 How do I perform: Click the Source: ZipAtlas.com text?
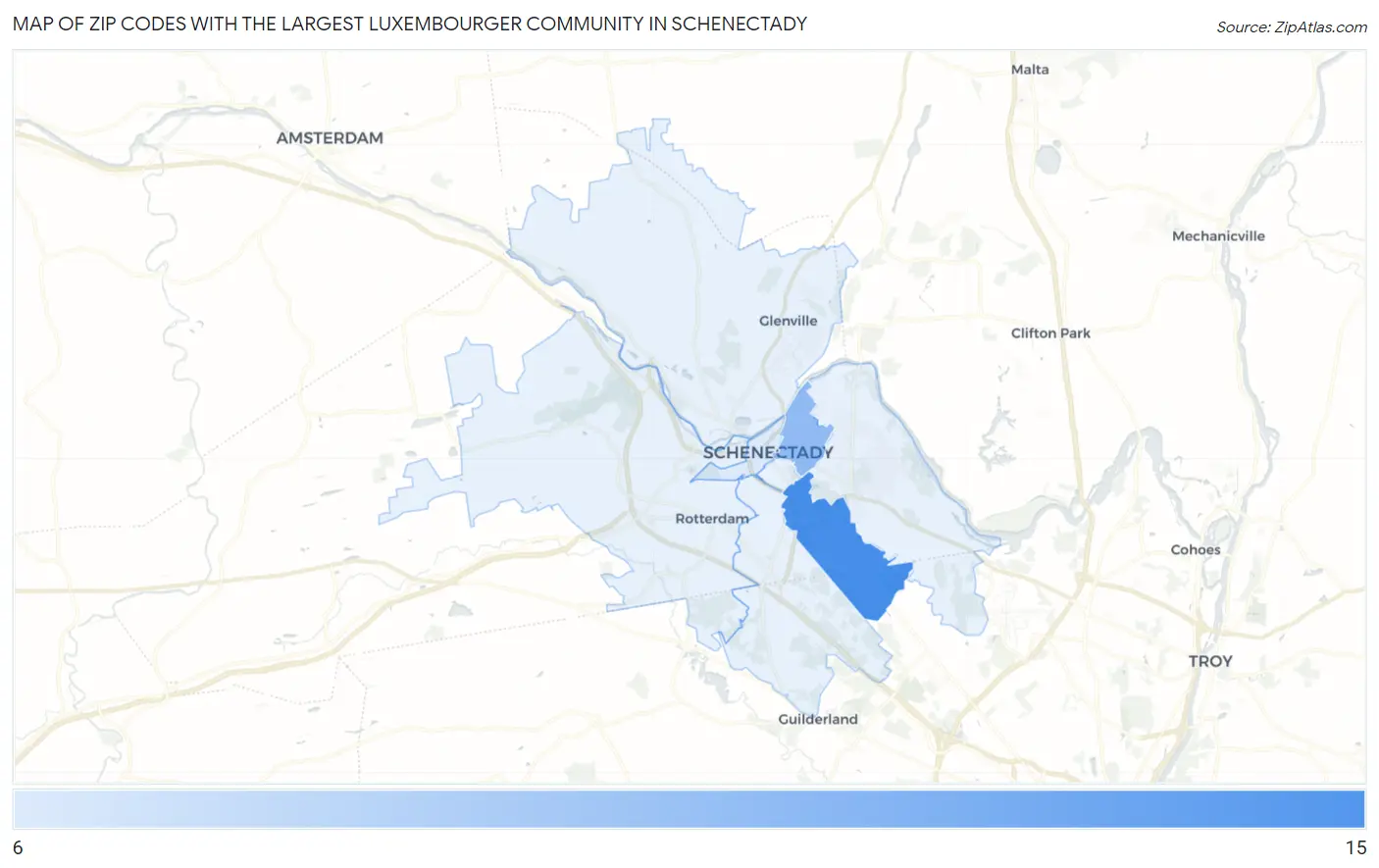coord(1292,27)
